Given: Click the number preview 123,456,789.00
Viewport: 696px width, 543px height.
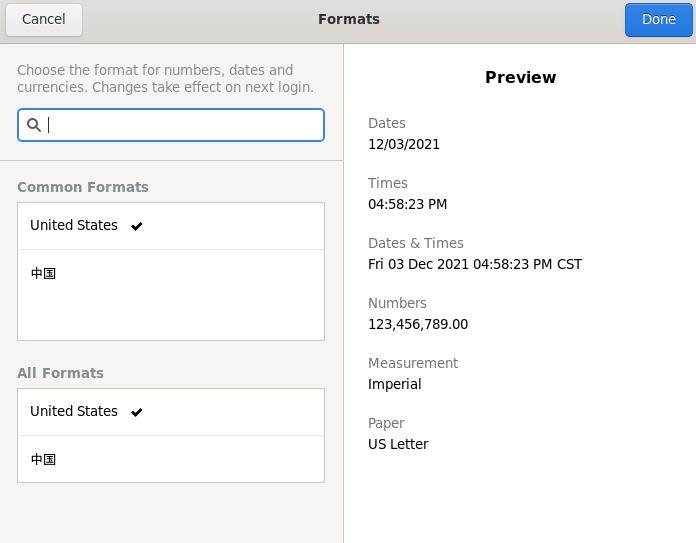Looking at the screenshot, I should (418, 324).
